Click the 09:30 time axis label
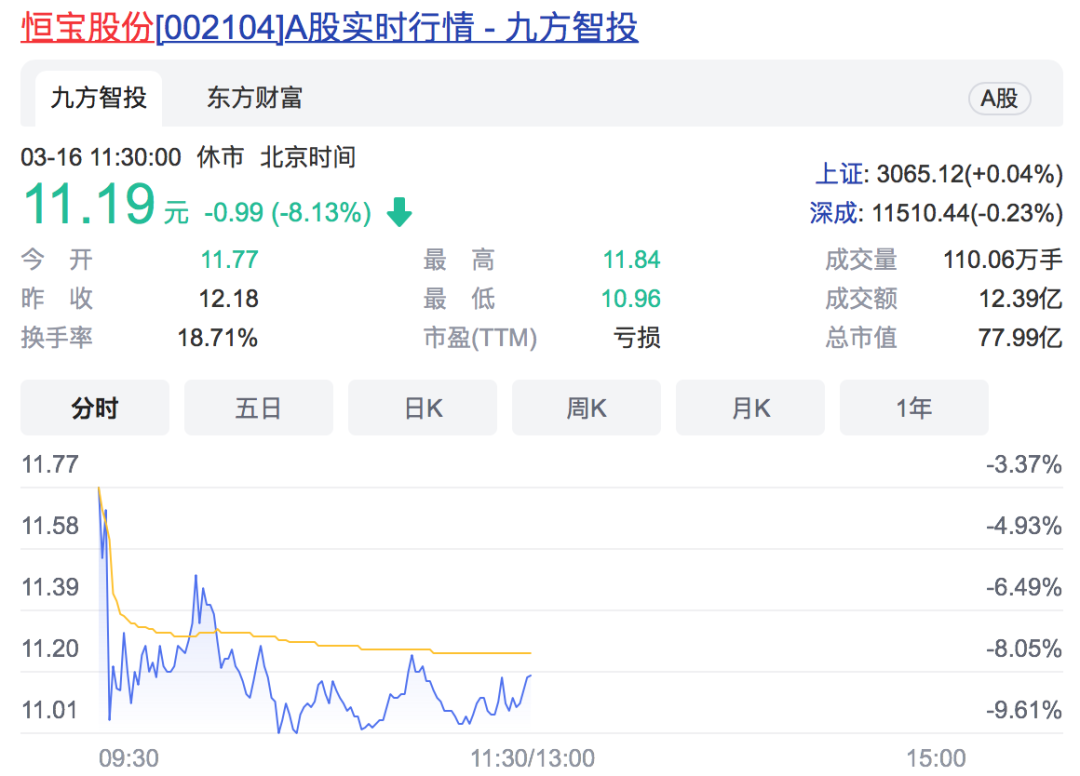The height and width of the screenshot is (776, 1080). click(128, 757)
